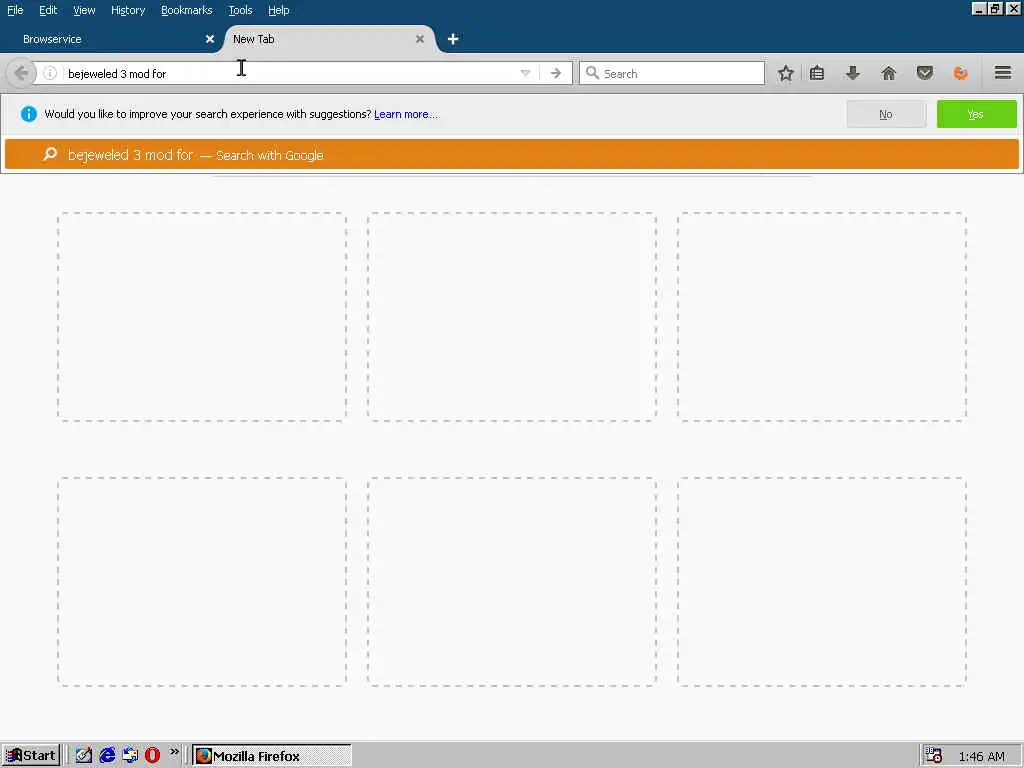The width and height of the screenshot is (1024, 768).
Task: Open the address bar history dropdown arrow
Action: click(x=525, y=73)
